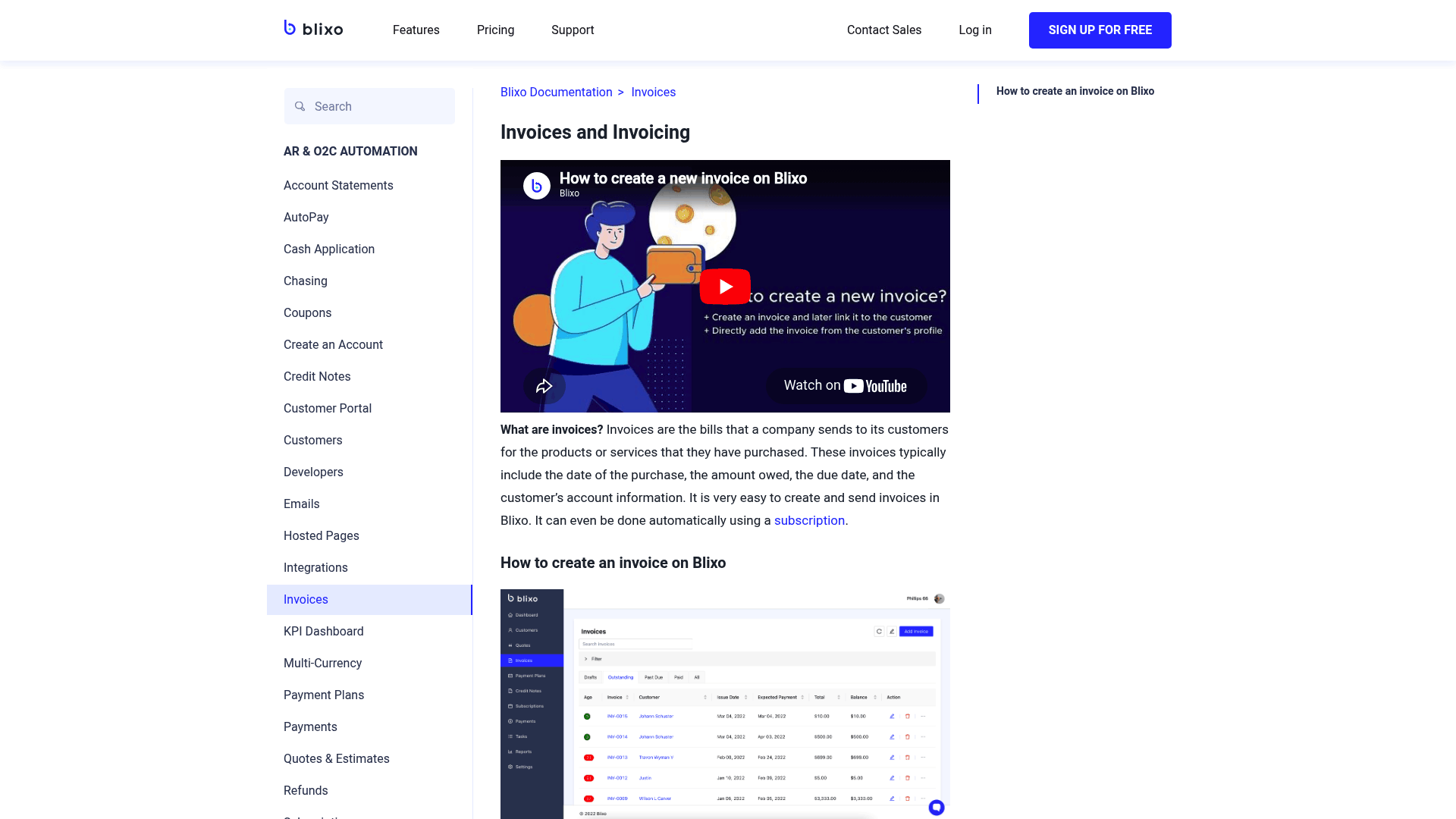Click the Add Invoice button in the screenshot

(x=916, y=631)
